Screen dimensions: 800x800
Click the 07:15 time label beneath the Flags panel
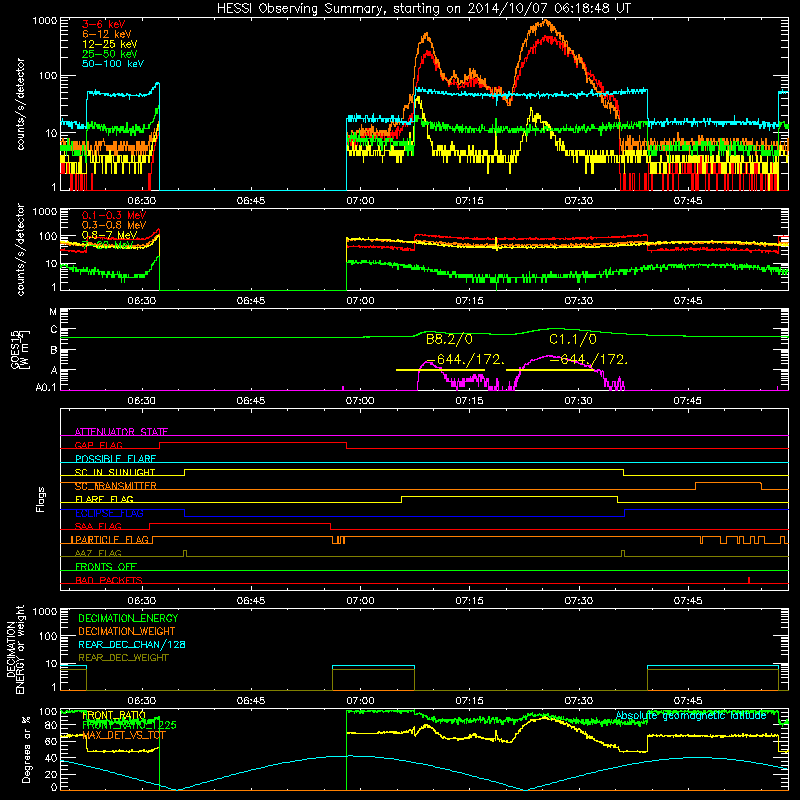click(x=469, y=601)
